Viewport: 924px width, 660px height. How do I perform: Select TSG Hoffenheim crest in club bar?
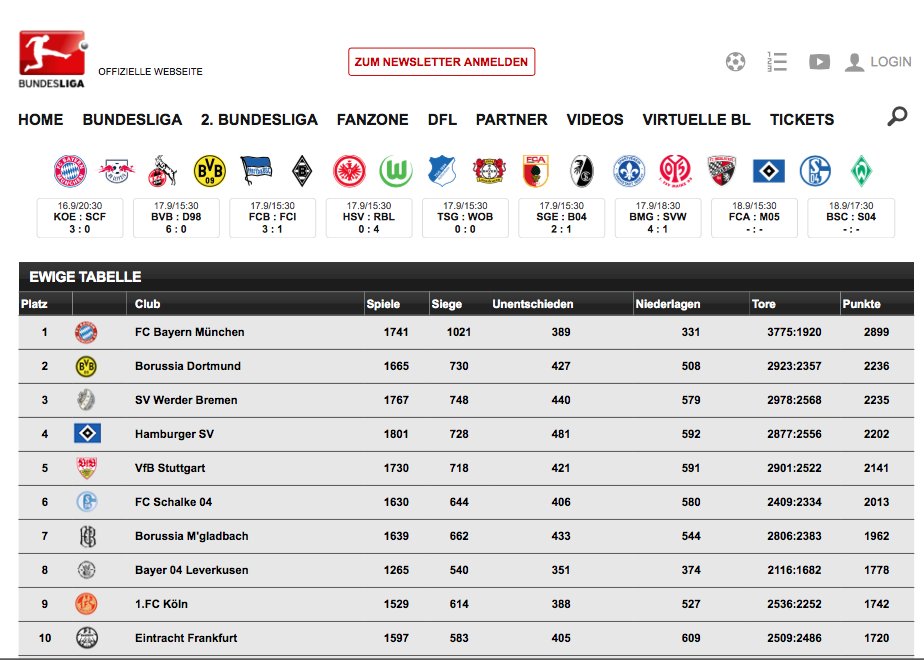pyautogui.click(x=442, y=171)
